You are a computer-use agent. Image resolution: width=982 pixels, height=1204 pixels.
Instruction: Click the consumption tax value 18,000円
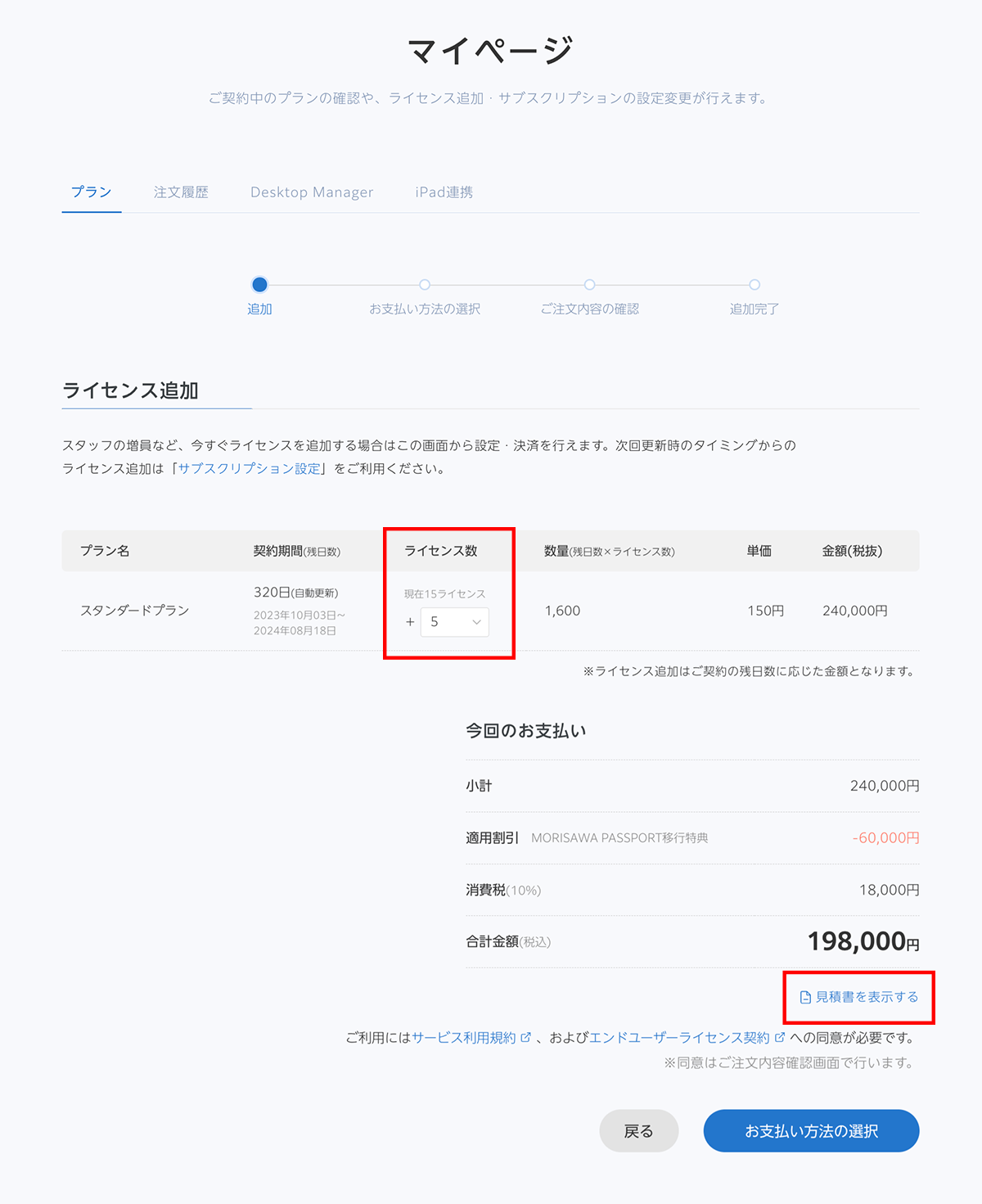pos(889,890)
